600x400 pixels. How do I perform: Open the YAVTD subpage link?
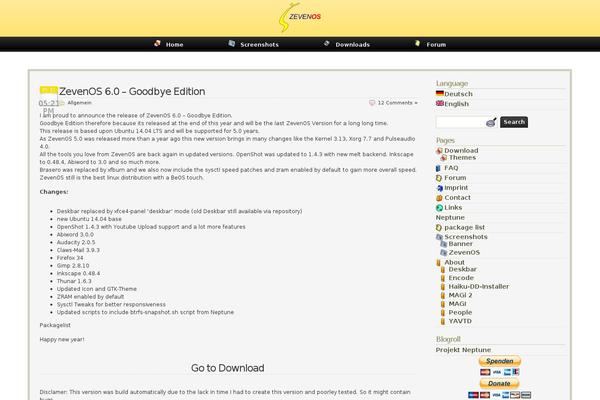460,321
